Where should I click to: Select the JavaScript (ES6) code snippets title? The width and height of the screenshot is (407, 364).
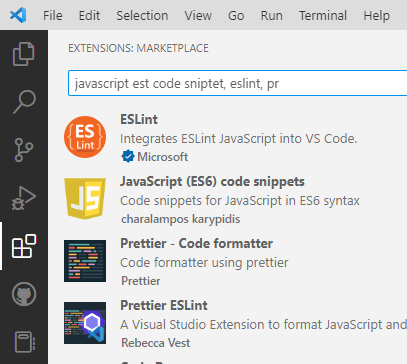[x=212, y=182]
